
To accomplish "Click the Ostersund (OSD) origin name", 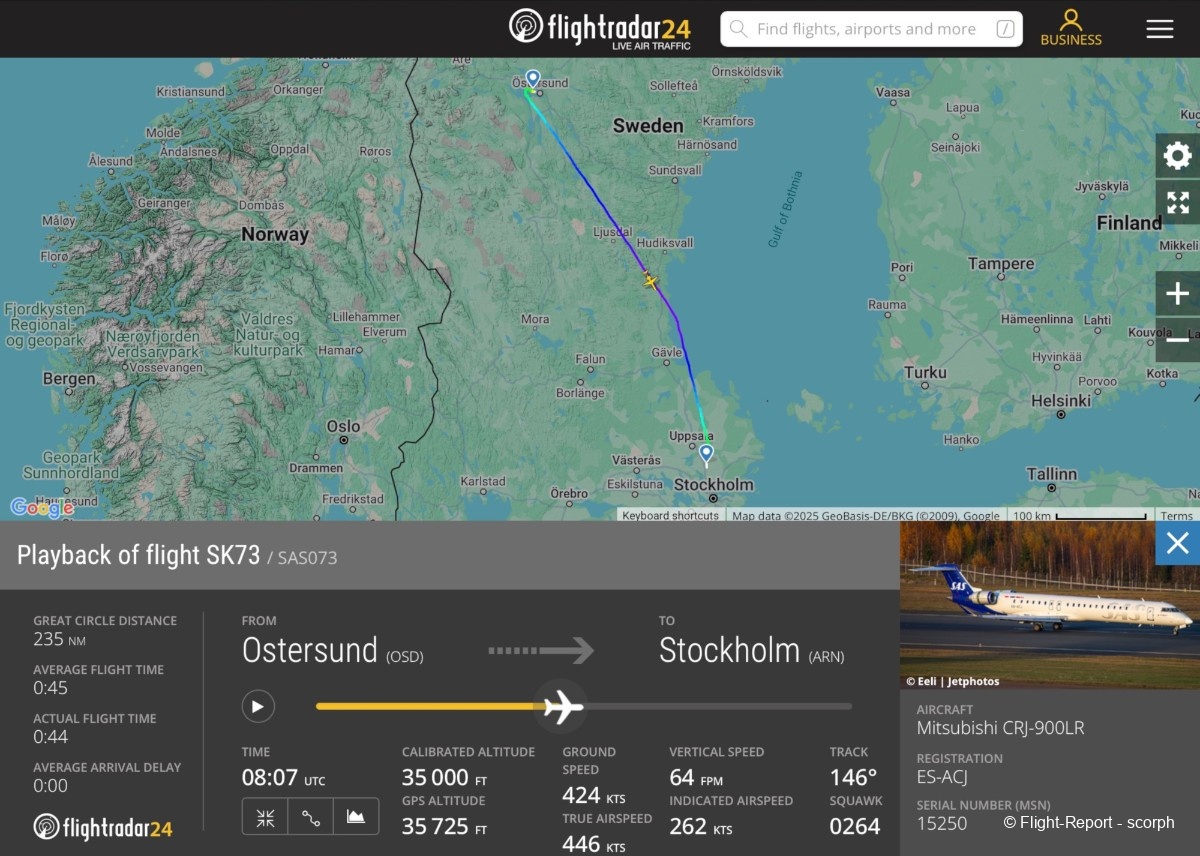I will 333,650.
